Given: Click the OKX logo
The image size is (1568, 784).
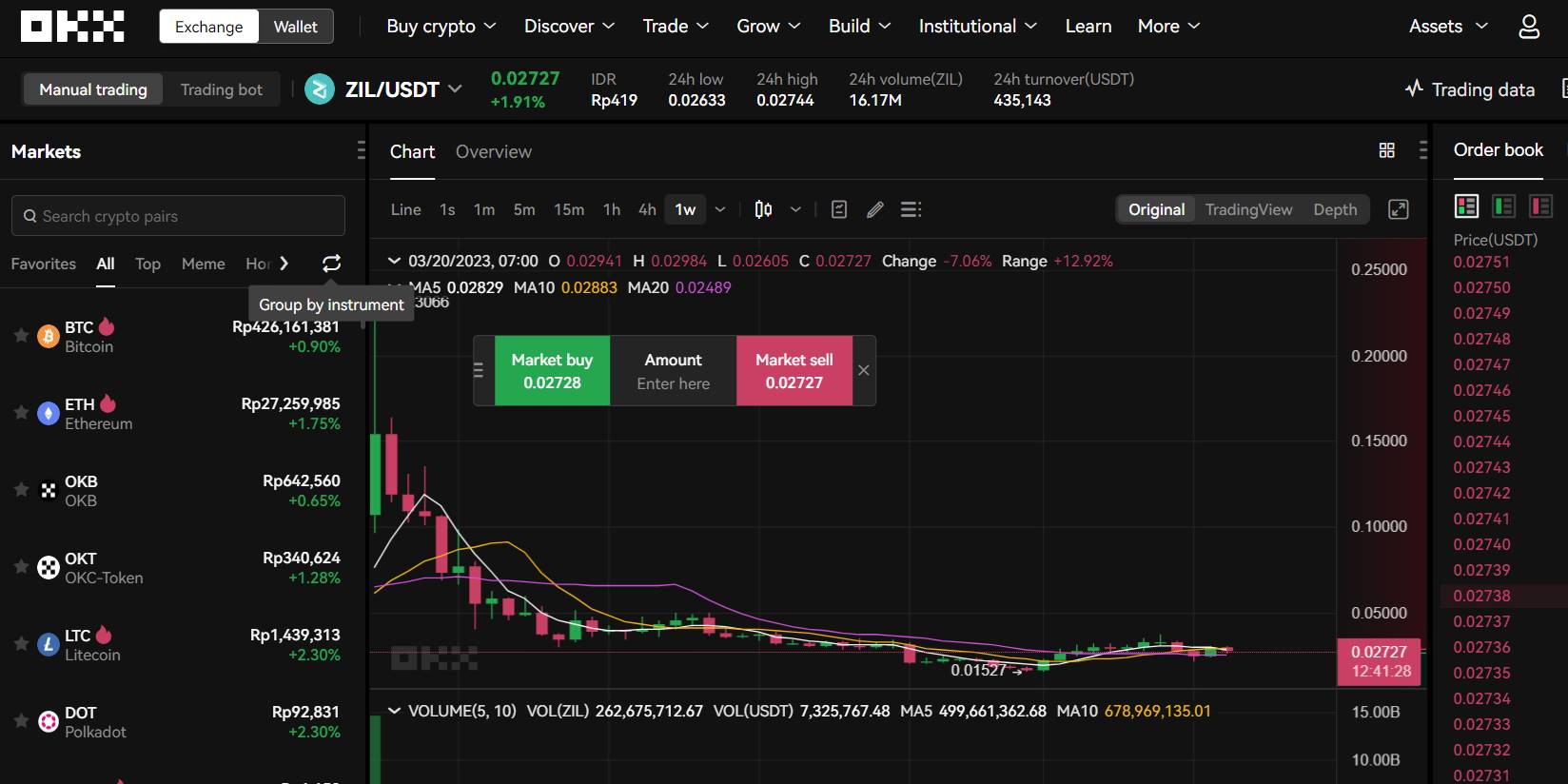Looking at the screenshot, I should pyautogui.click(x=72, y=27).
